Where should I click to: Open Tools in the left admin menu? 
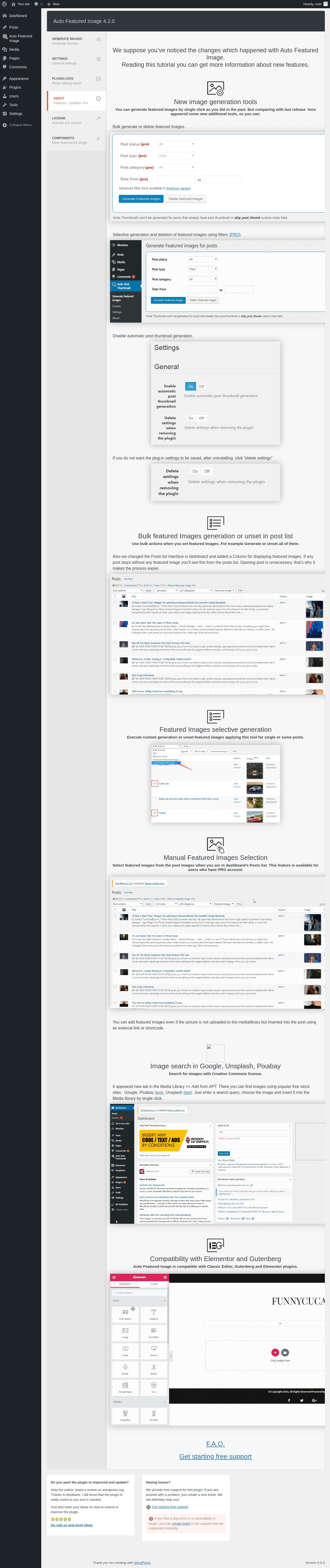[x=21, y=105]
